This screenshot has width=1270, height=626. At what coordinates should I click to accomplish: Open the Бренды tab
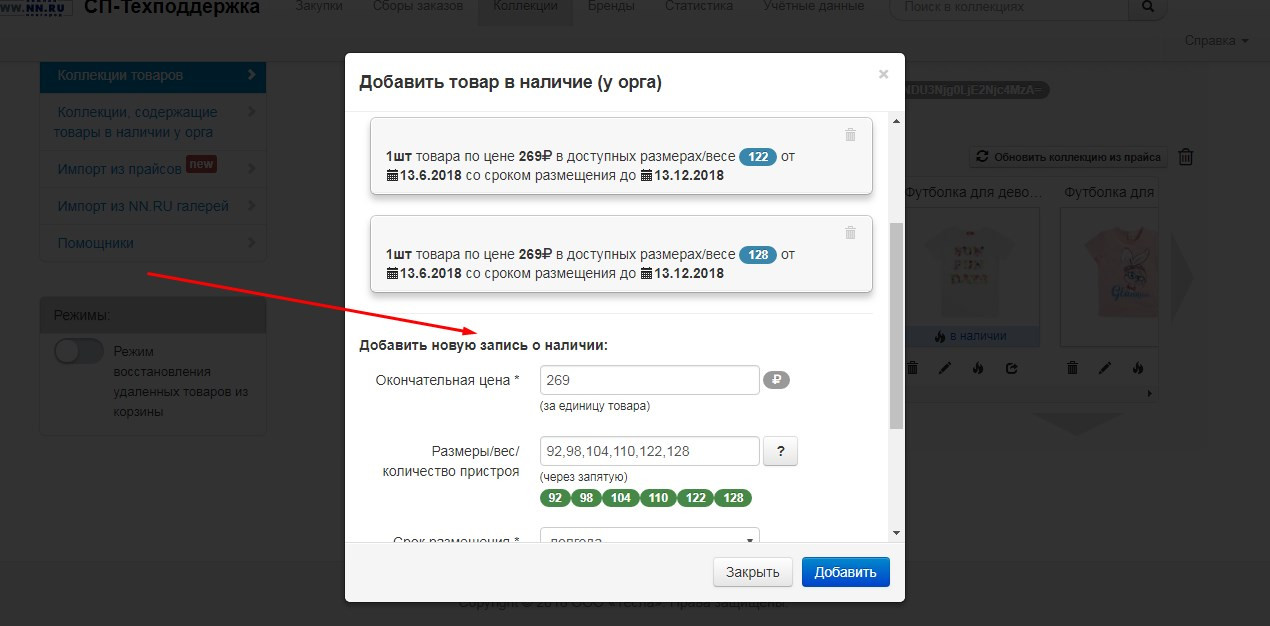point(612,8)
